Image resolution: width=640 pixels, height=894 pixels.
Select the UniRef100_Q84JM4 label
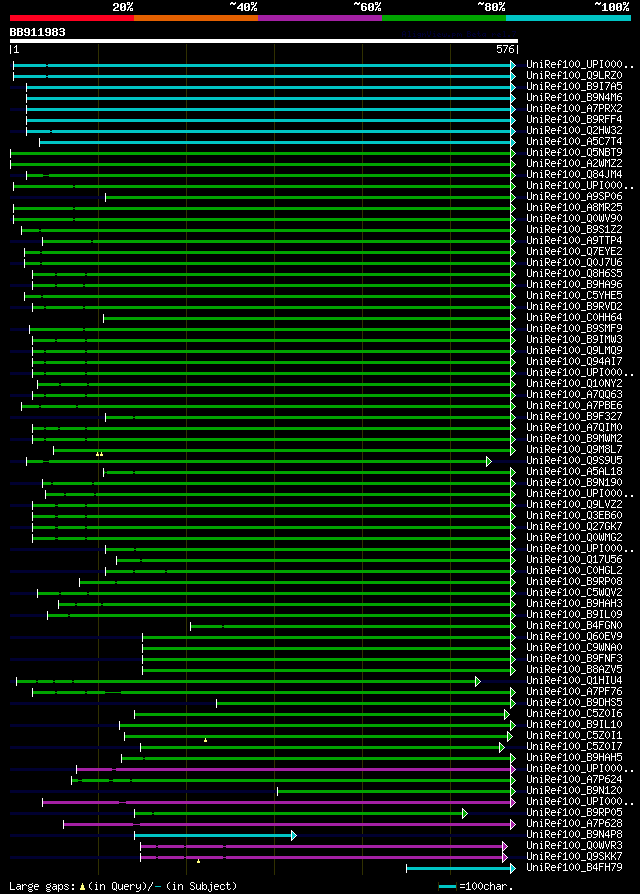[x=574, y=174]
